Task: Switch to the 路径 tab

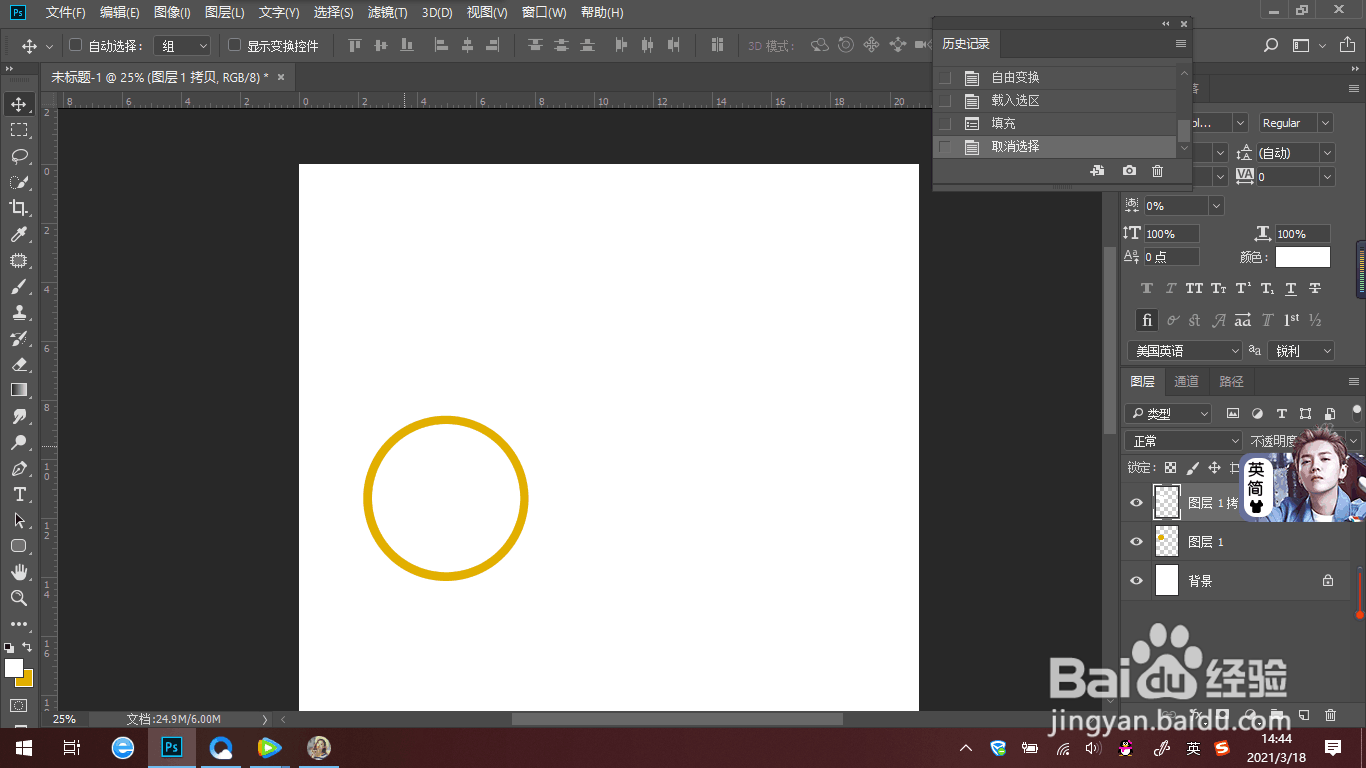Action: point(1231,382)
